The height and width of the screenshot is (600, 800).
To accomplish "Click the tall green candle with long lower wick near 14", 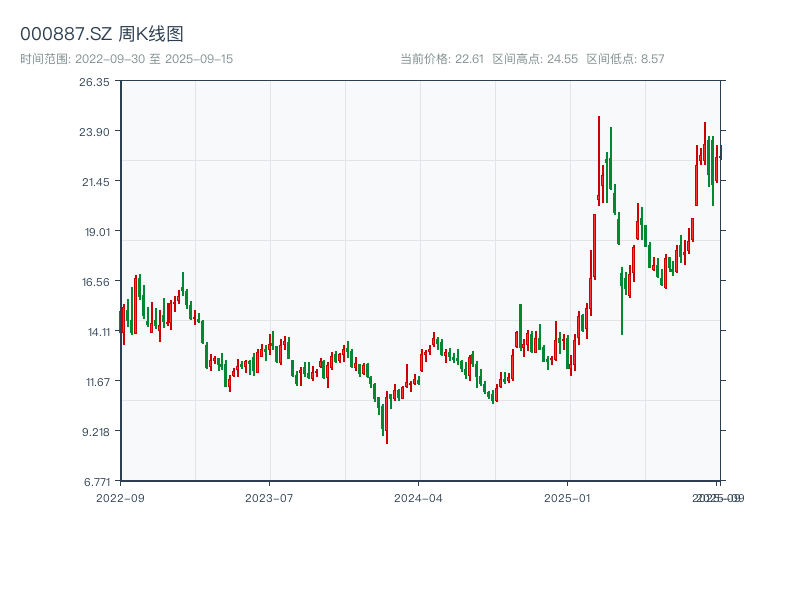I will (622, 301).
